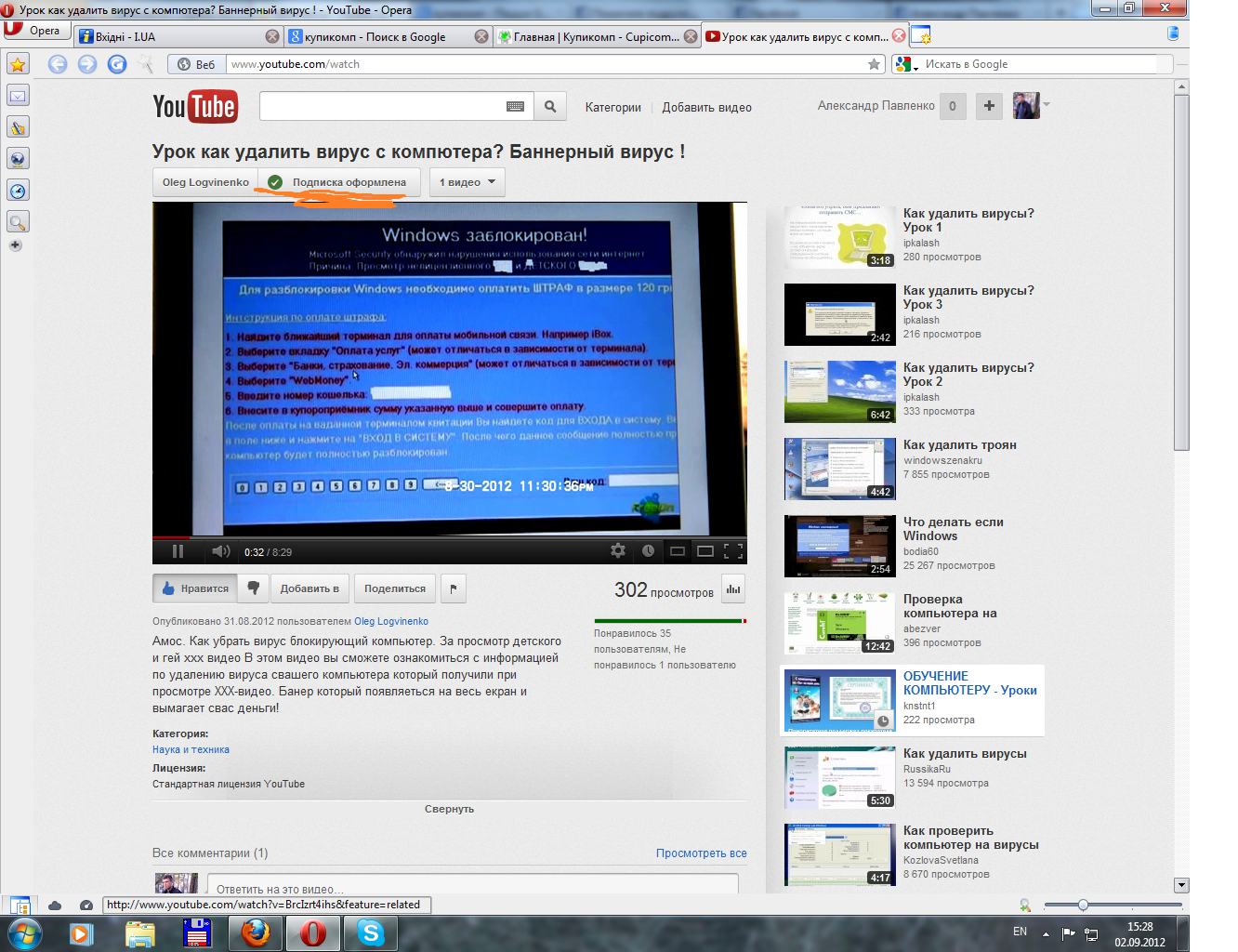
Task: Click Просмотреть все comments link
Action: (x=702, y=853)
